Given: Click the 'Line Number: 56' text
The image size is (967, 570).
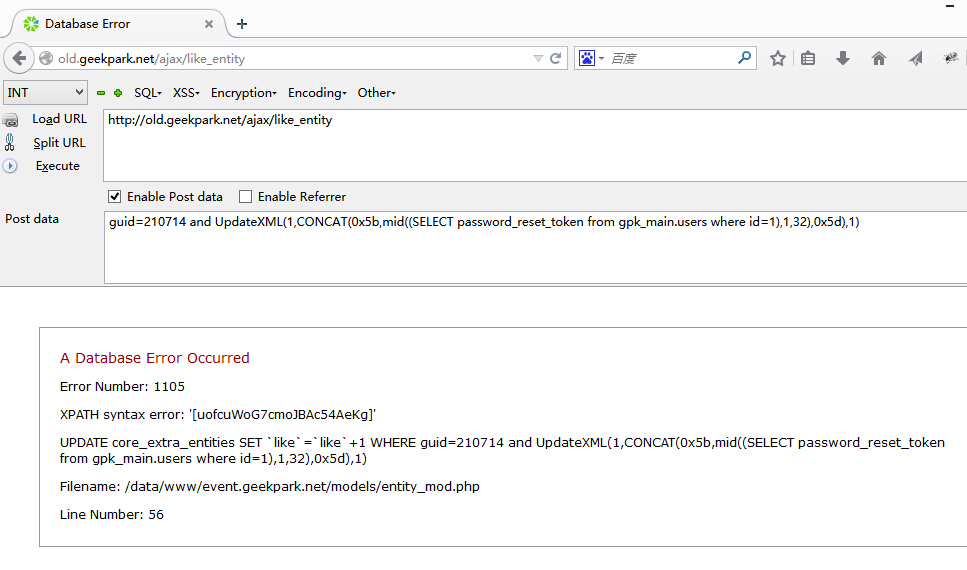Looking at the screenshot, I should click(x=112, y=514).
